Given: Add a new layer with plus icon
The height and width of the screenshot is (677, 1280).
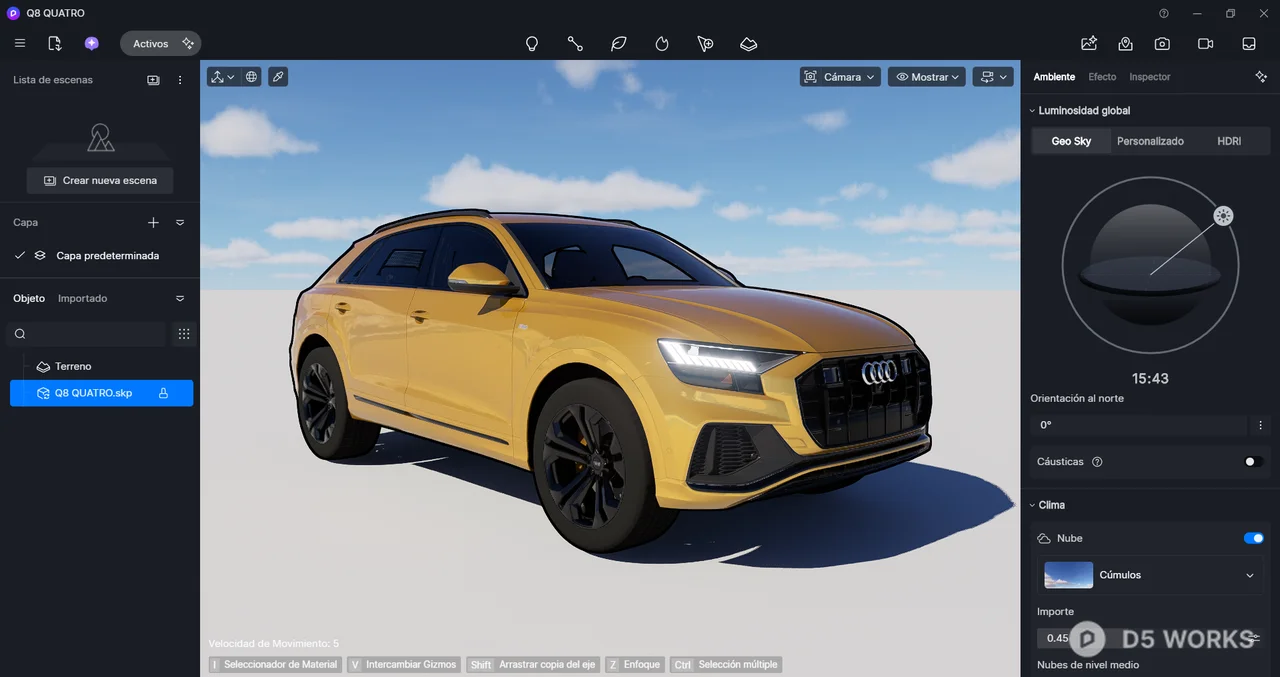Looking at the screenshot, I should [x=153, y=222].
